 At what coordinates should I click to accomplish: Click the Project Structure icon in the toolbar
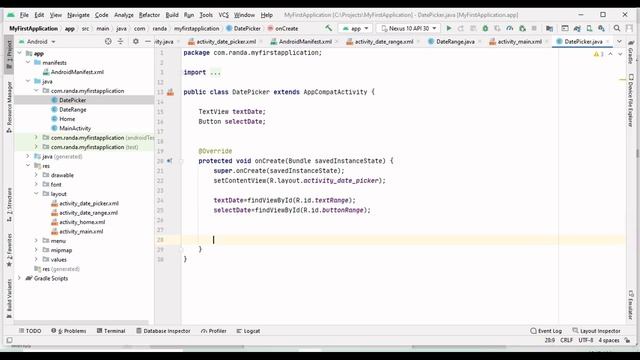(549, 28)
